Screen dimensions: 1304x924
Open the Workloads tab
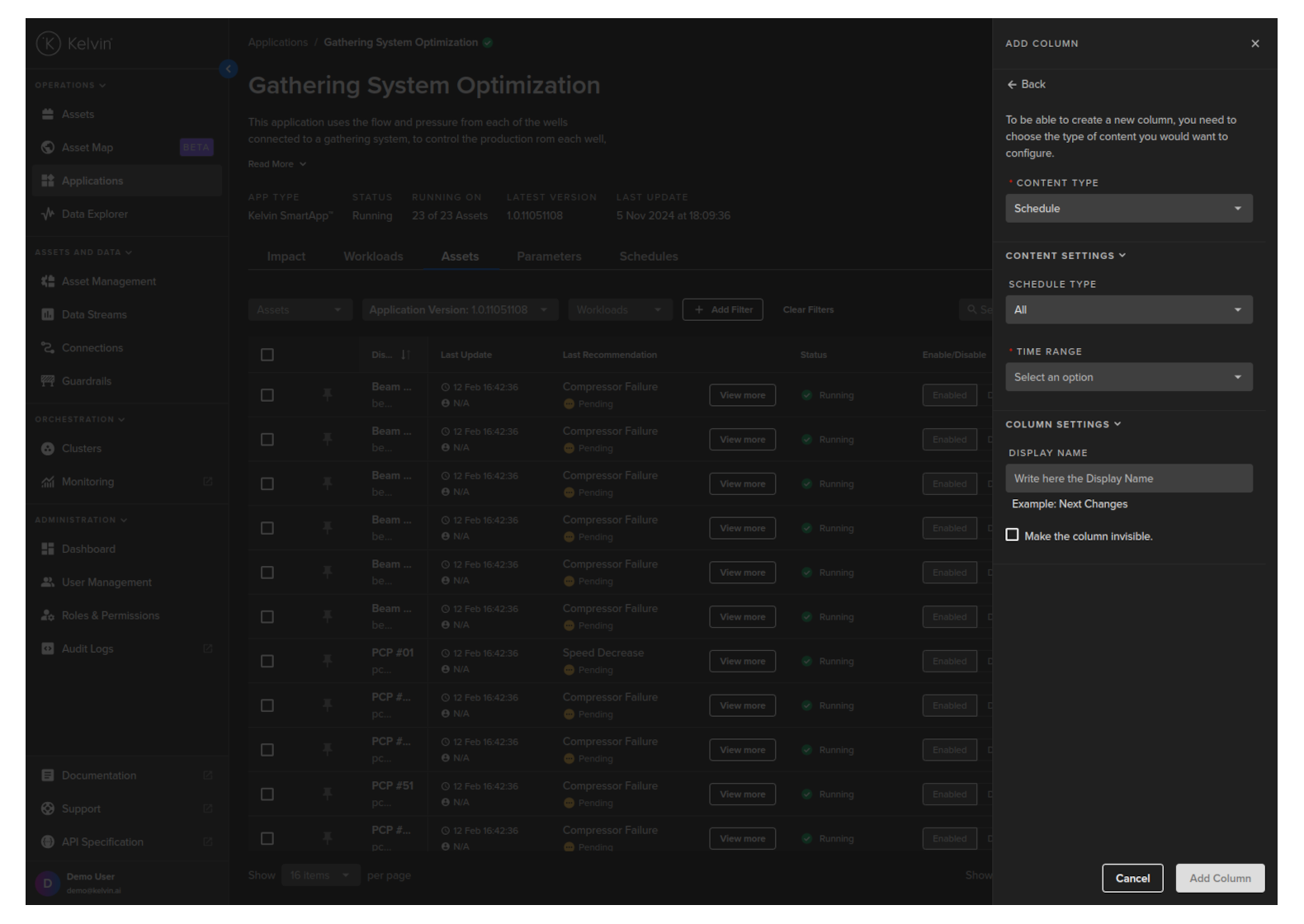point(373,257)
